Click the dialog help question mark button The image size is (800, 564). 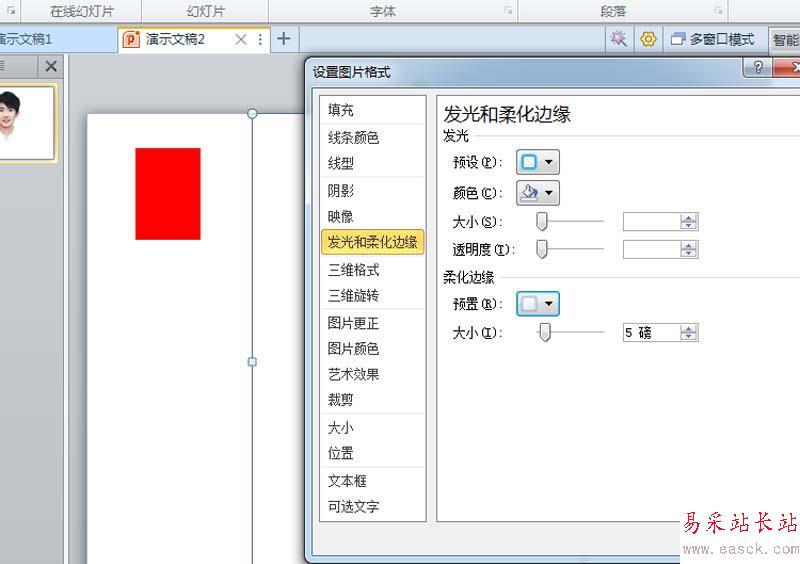click(x=758, y=67)
